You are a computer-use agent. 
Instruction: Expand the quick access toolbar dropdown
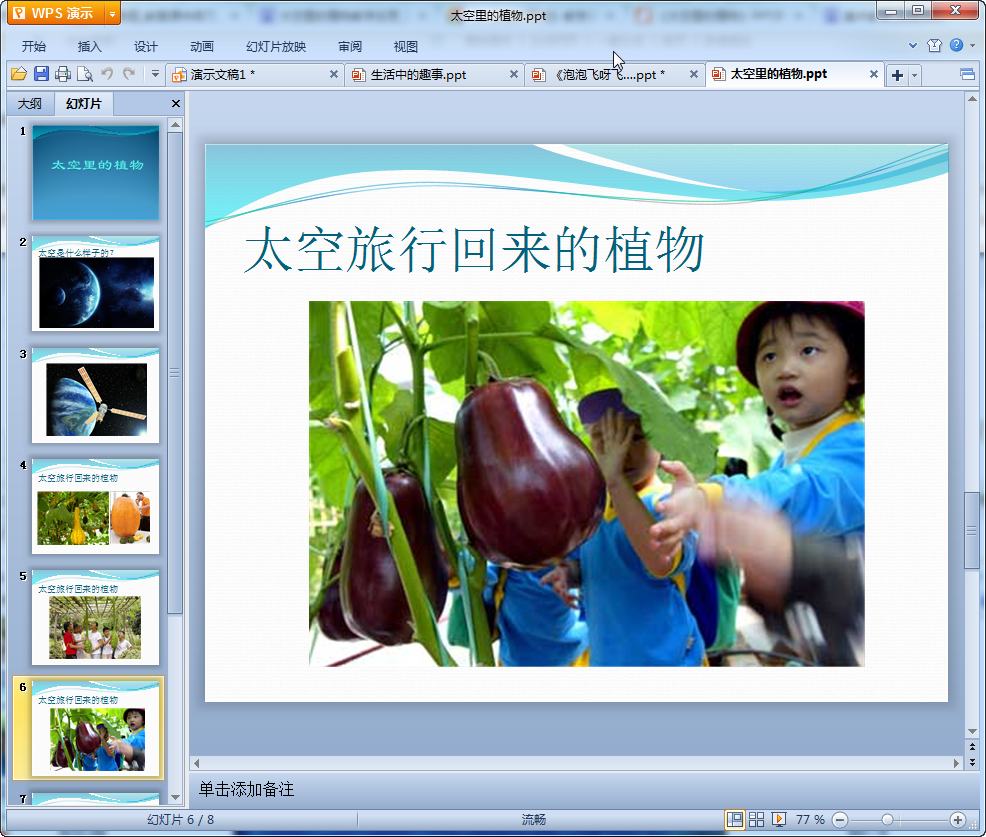(x=155, y=74)
